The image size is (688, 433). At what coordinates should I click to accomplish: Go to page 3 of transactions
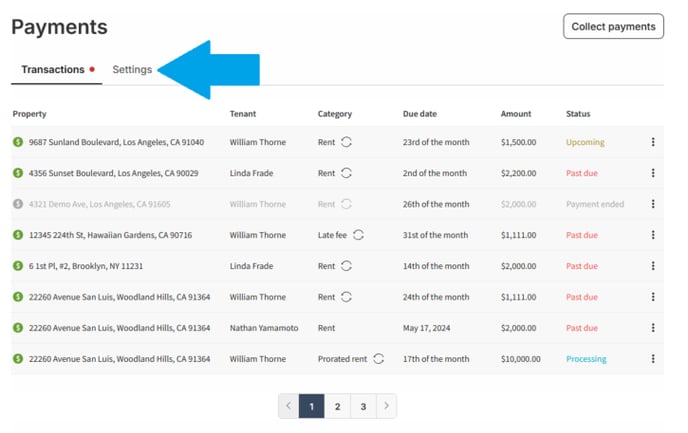[x=363, y=406]
